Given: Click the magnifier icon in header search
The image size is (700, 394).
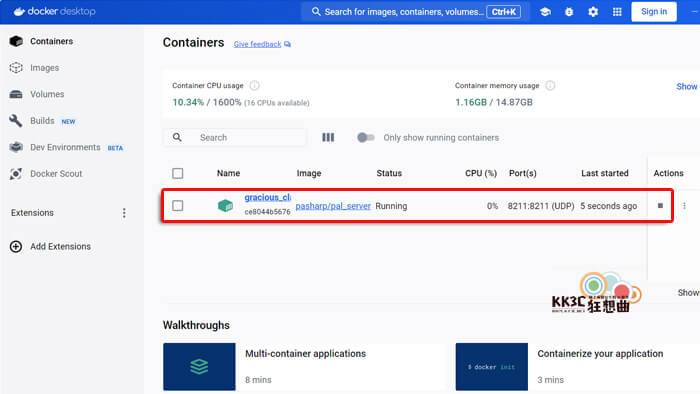Looking at the screenshot, I should tap(316, 12).
